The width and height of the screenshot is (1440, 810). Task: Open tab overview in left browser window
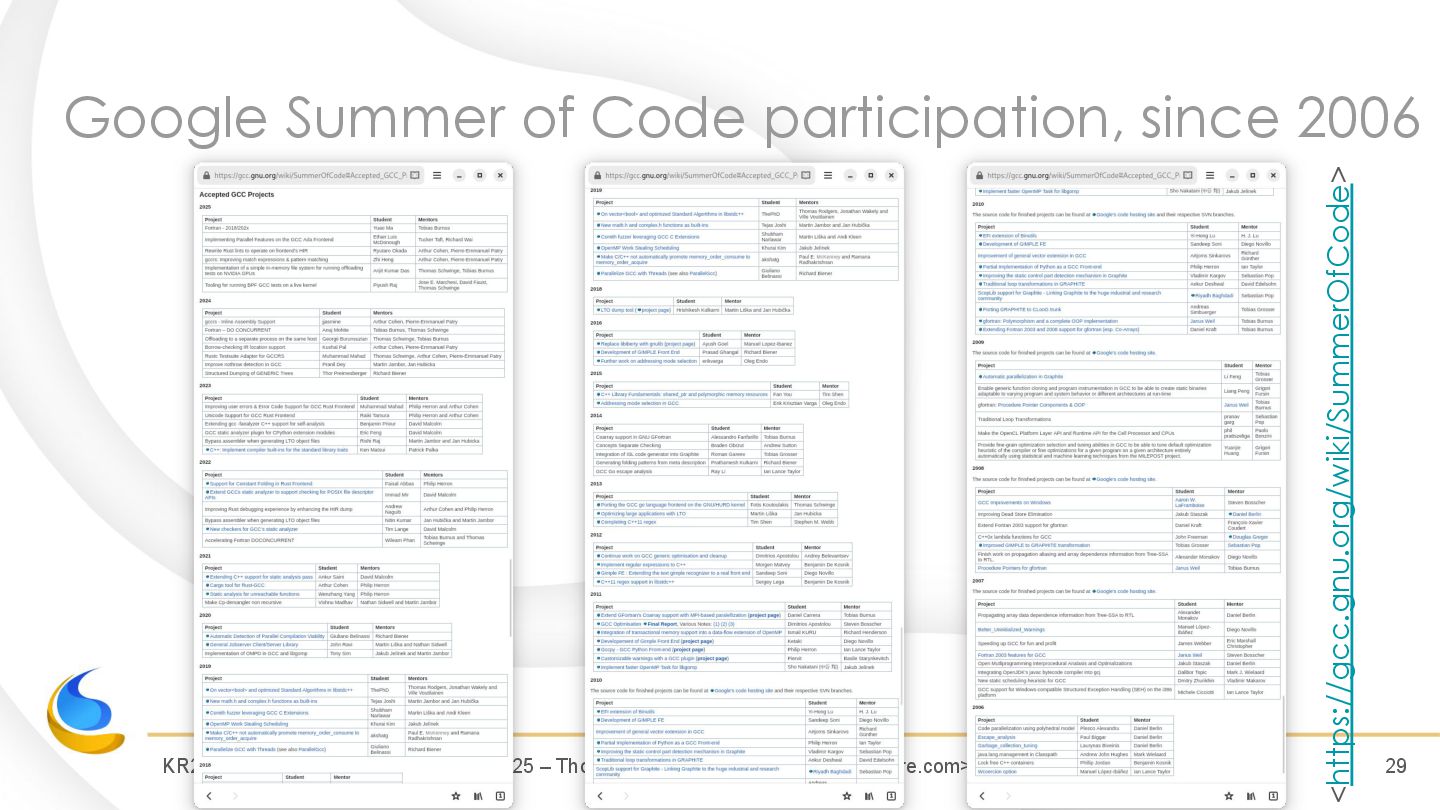[x=500, y=796]
